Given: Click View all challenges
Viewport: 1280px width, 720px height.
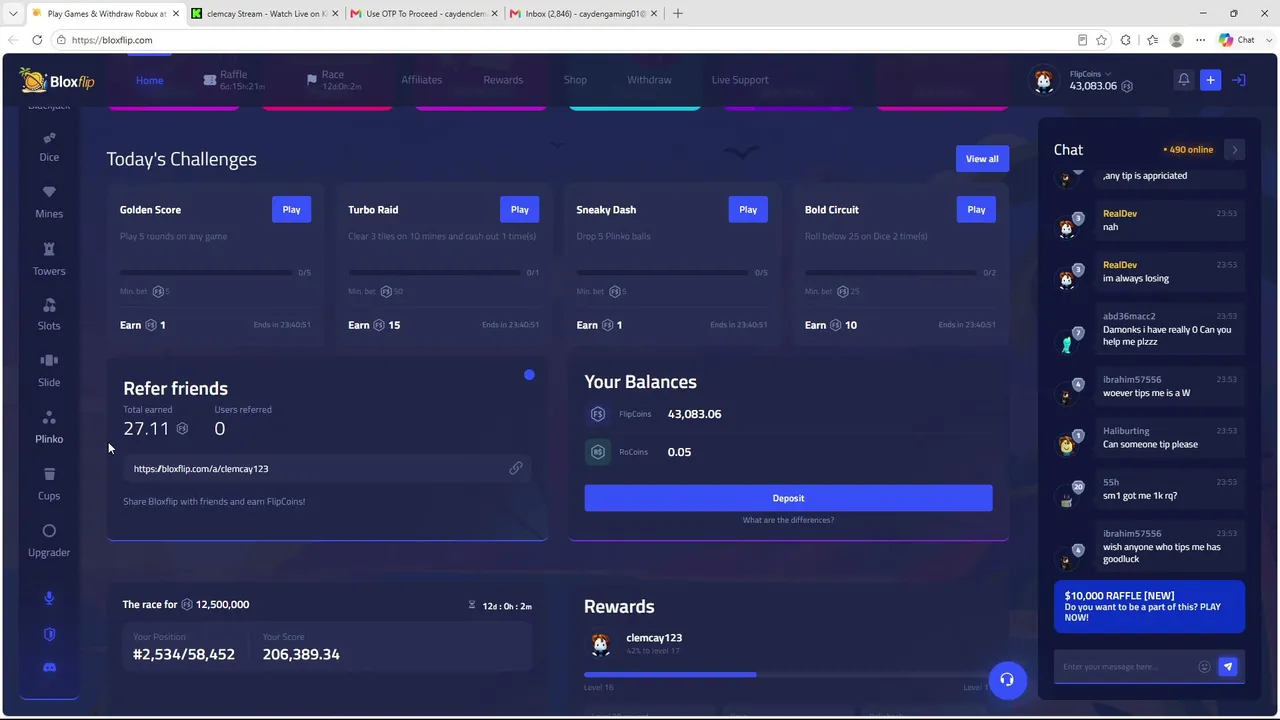Looking at the screenshot, I should coord(982,159).
